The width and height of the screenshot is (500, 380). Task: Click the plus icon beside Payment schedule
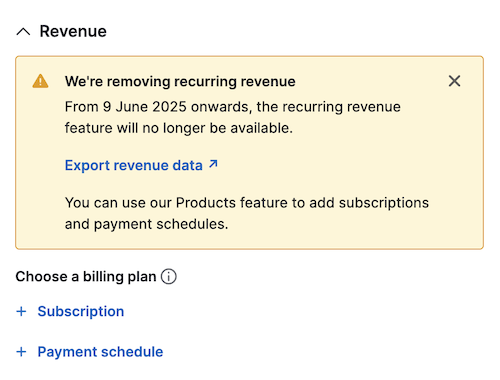21,352
